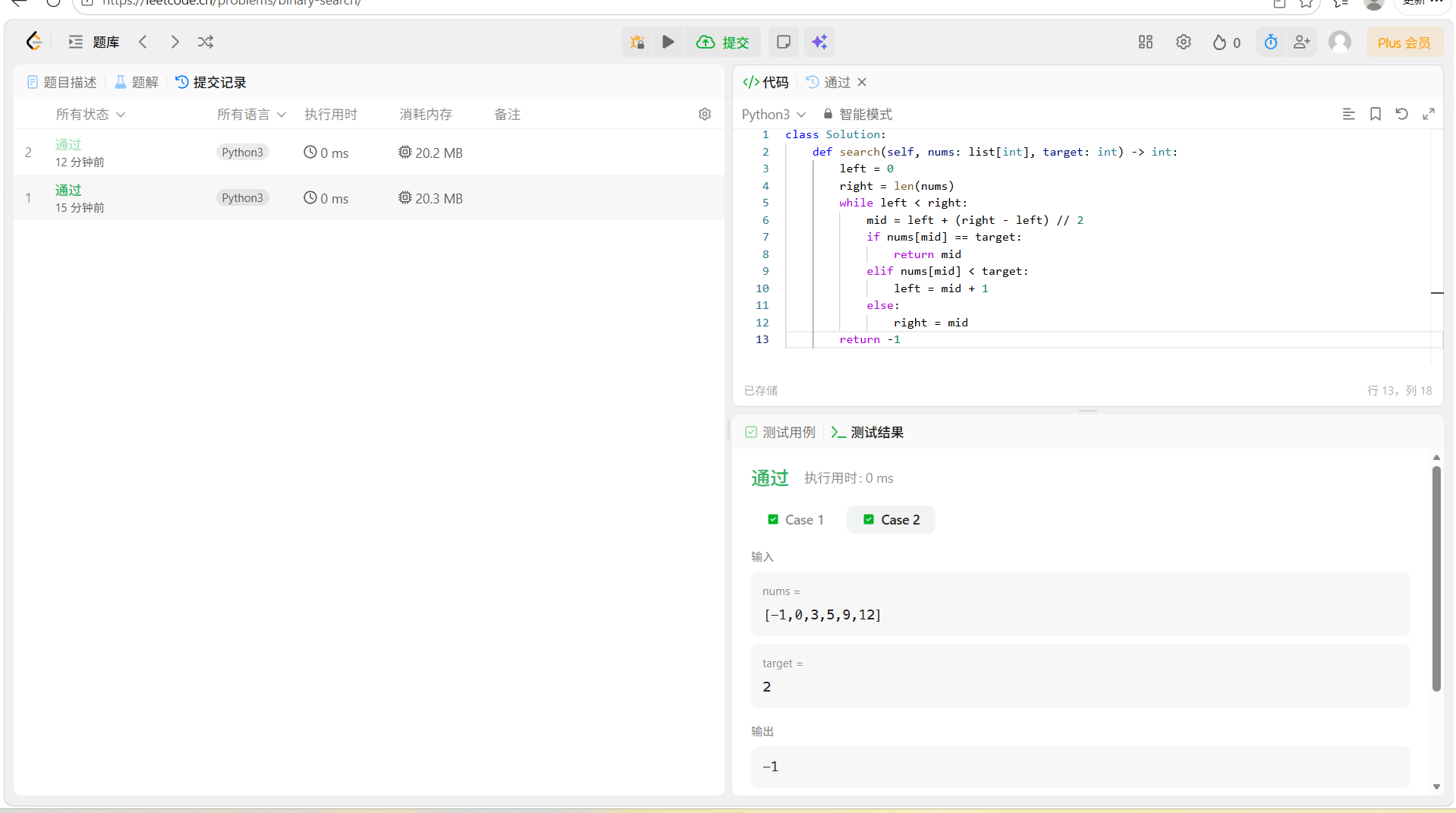Close the 通过 tab

(x=862, y=82)
